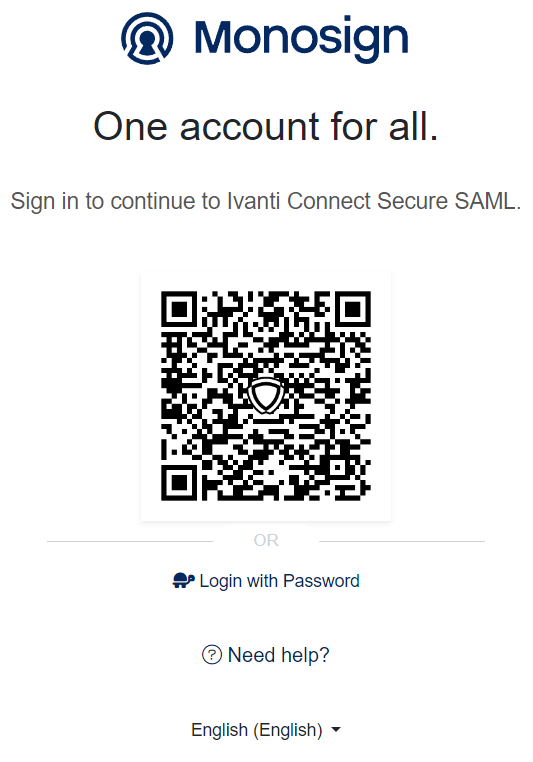
Task: Select the One account for all. heading
Action: (x=266, y=127)
